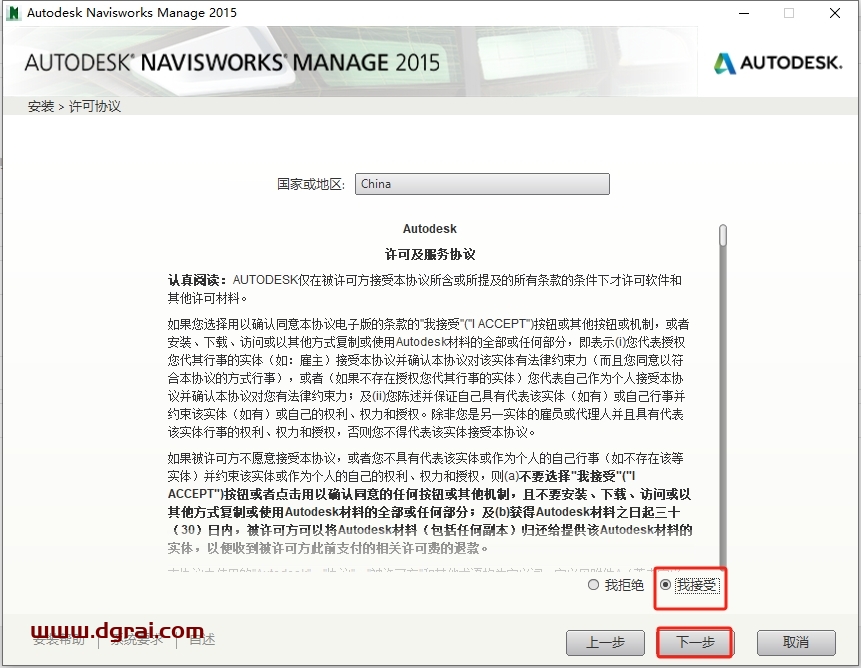Click the 上一步 button
Image resolution: width=861 pixels, height=668 pixels.
click(x=605, y=642)
